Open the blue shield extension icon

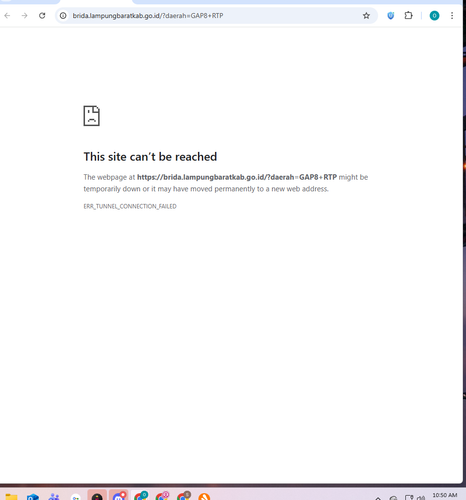(x=391, y=16)
